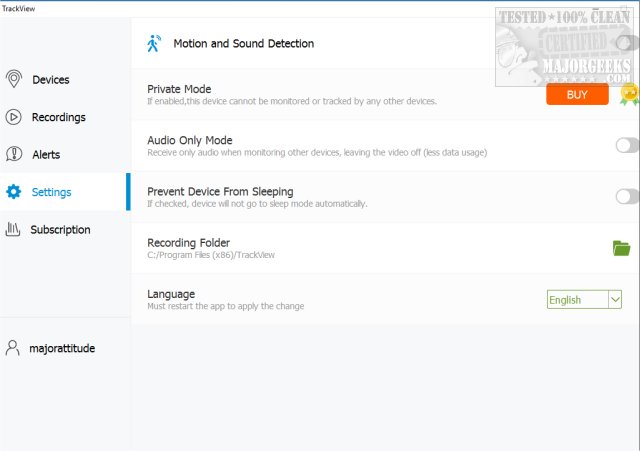Viewport: 640px width, 451px height.
Task: Switch to the Subscription sidebar tab
Action: (x=60, y=229)
